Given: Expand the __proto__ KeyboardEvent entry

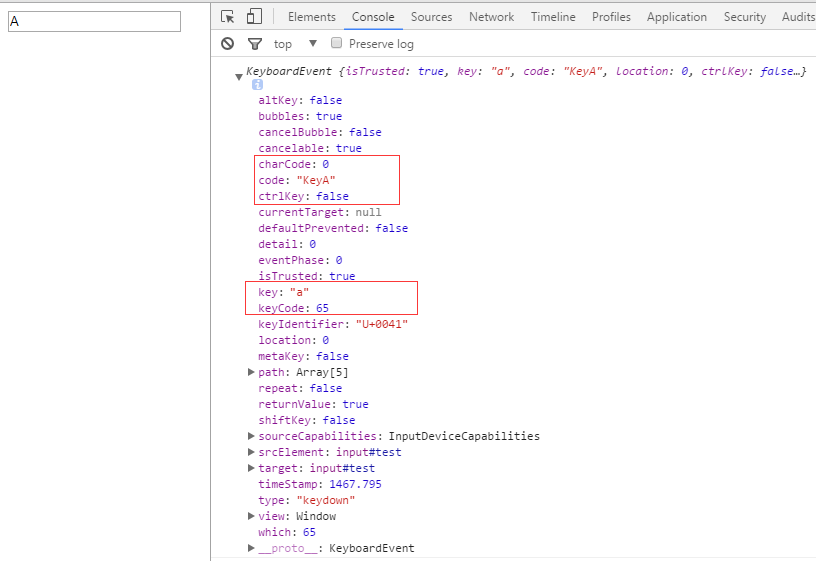Looking at the screenshot, I should (251, 548).
